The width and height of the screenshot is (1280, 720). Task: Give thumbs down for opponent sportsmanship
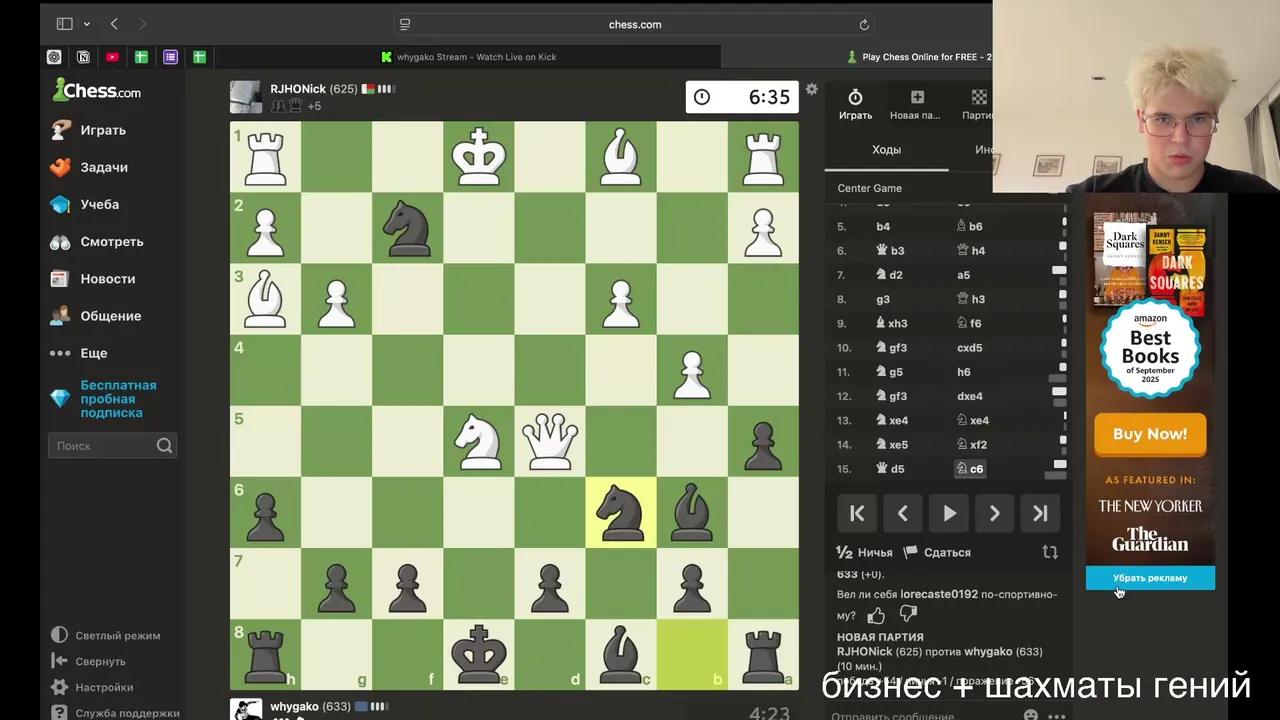tap(908, 613)
